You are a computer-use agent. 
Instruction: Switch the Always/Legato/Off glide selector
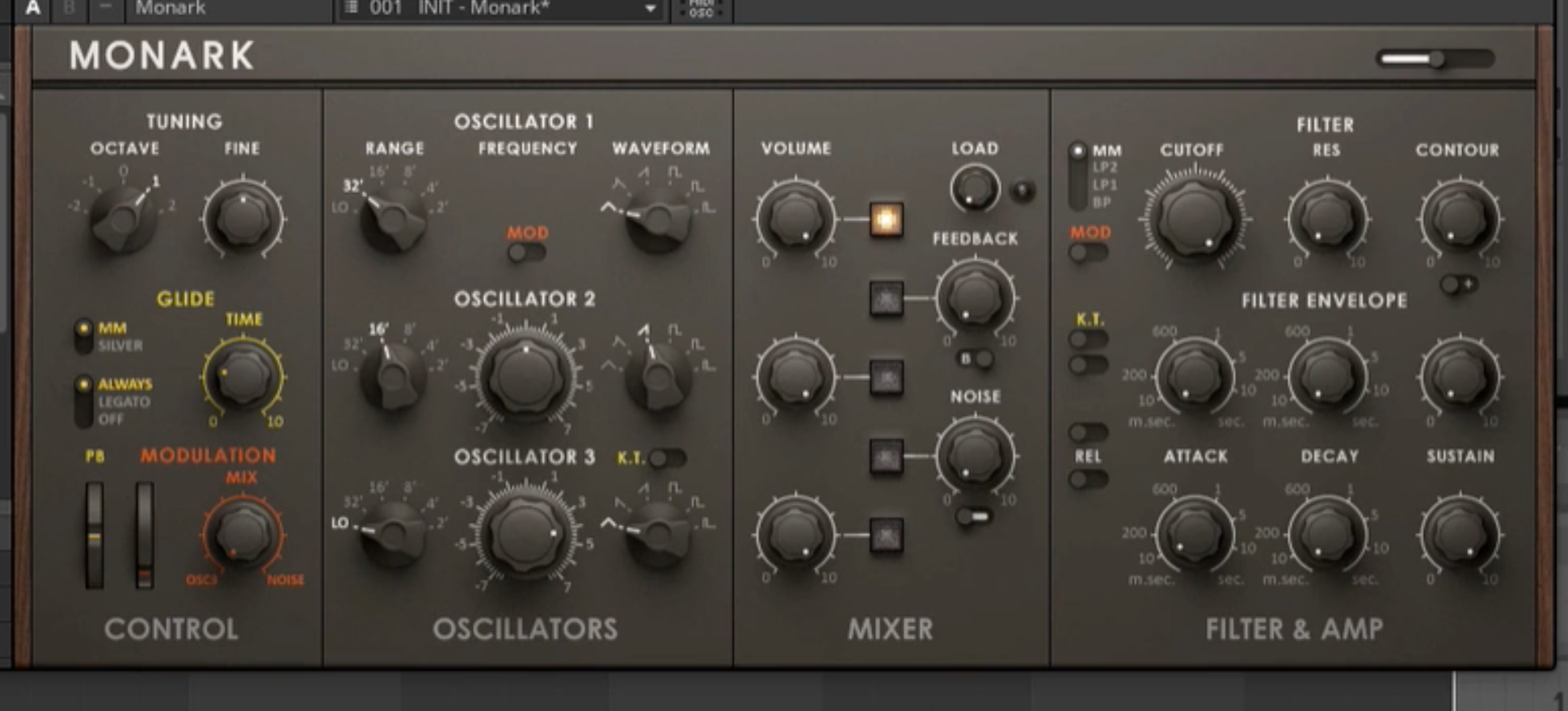pyautogui.click(x=83, y=401)
